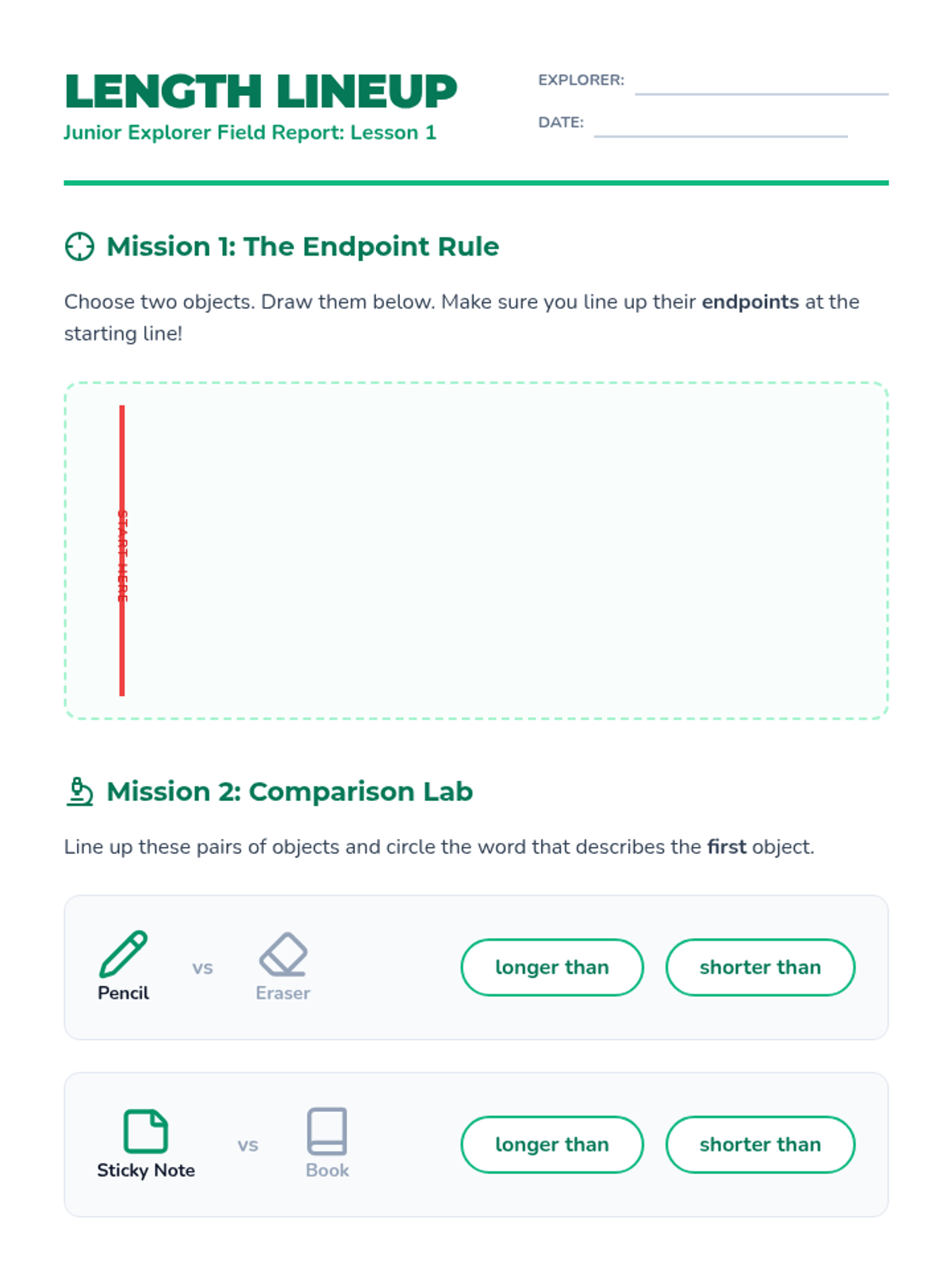
Task: Click the bold word "endpoints" in instructions
Action: coord(750,302)
